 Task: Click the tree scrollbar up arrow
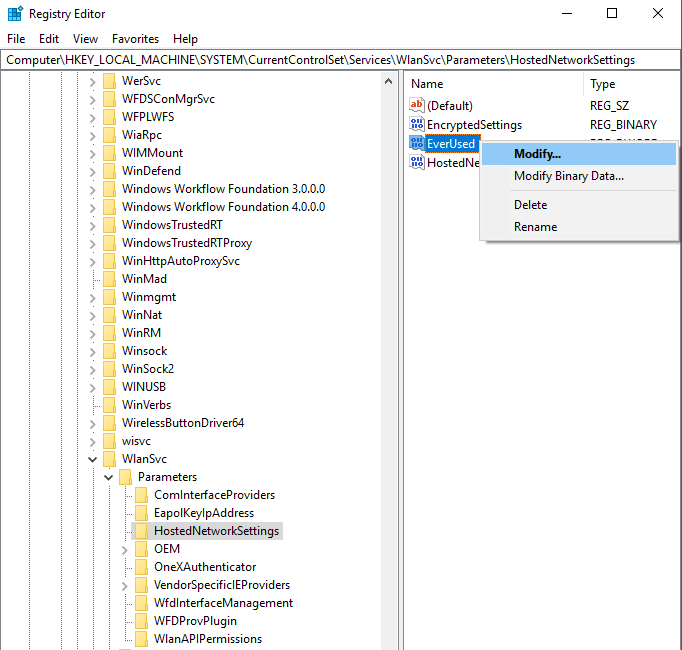coord(388,81)
